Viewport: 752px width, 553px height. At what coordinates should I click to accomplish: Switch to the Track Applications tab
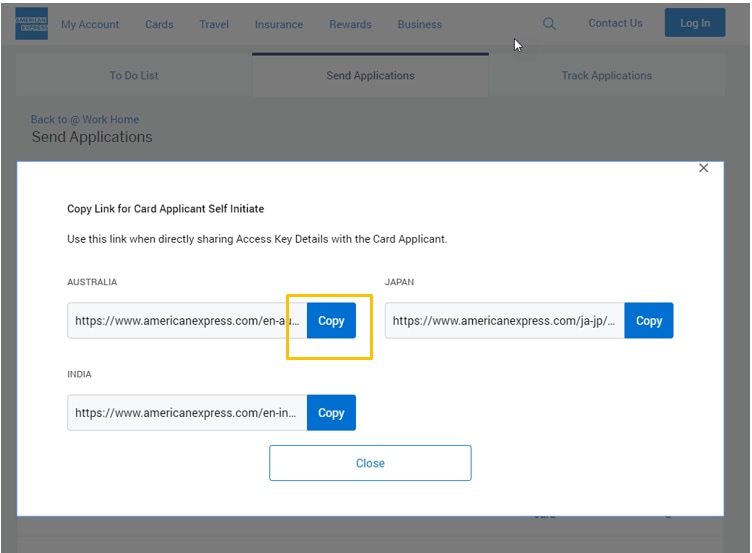(x=606, y=76)
